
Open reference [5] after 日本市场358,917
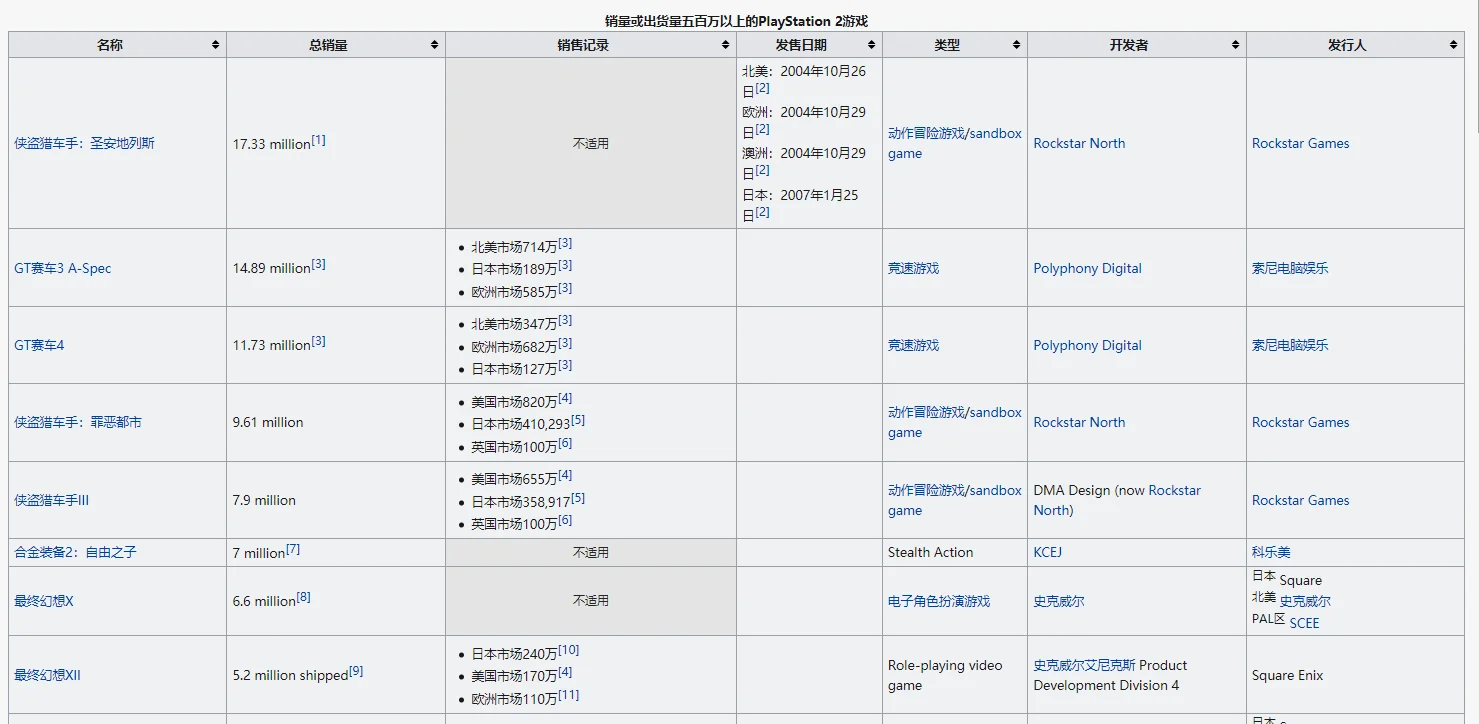578,498
